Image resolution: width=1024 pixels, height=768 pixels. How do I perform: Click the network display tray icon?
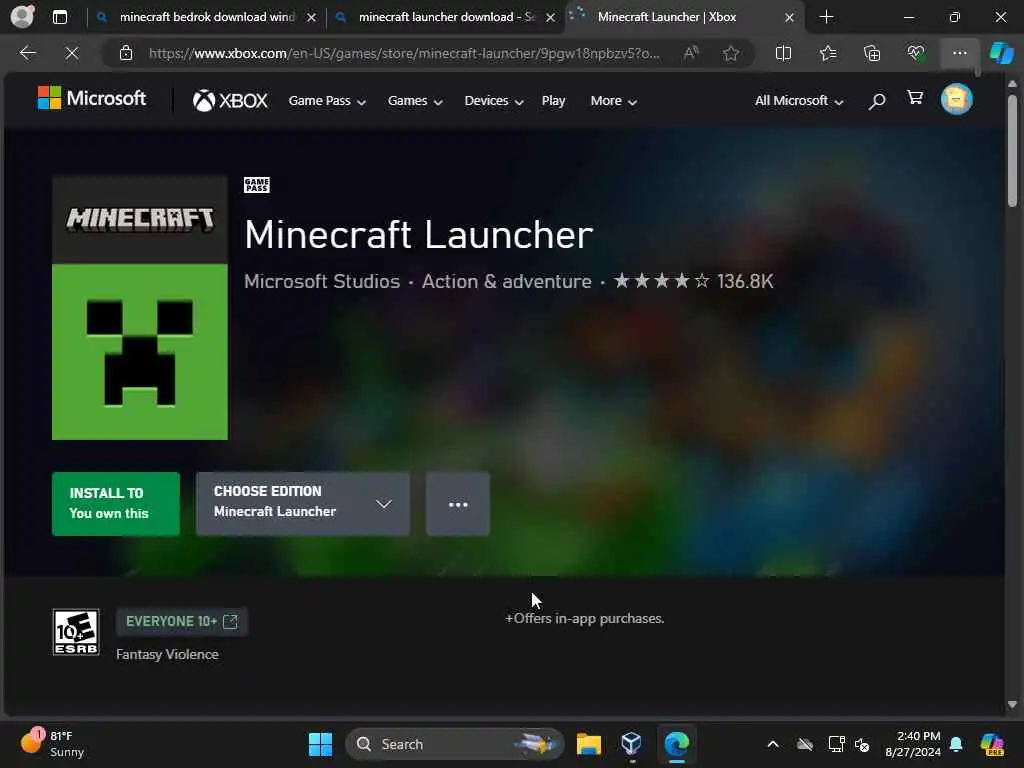coord(836,744)
